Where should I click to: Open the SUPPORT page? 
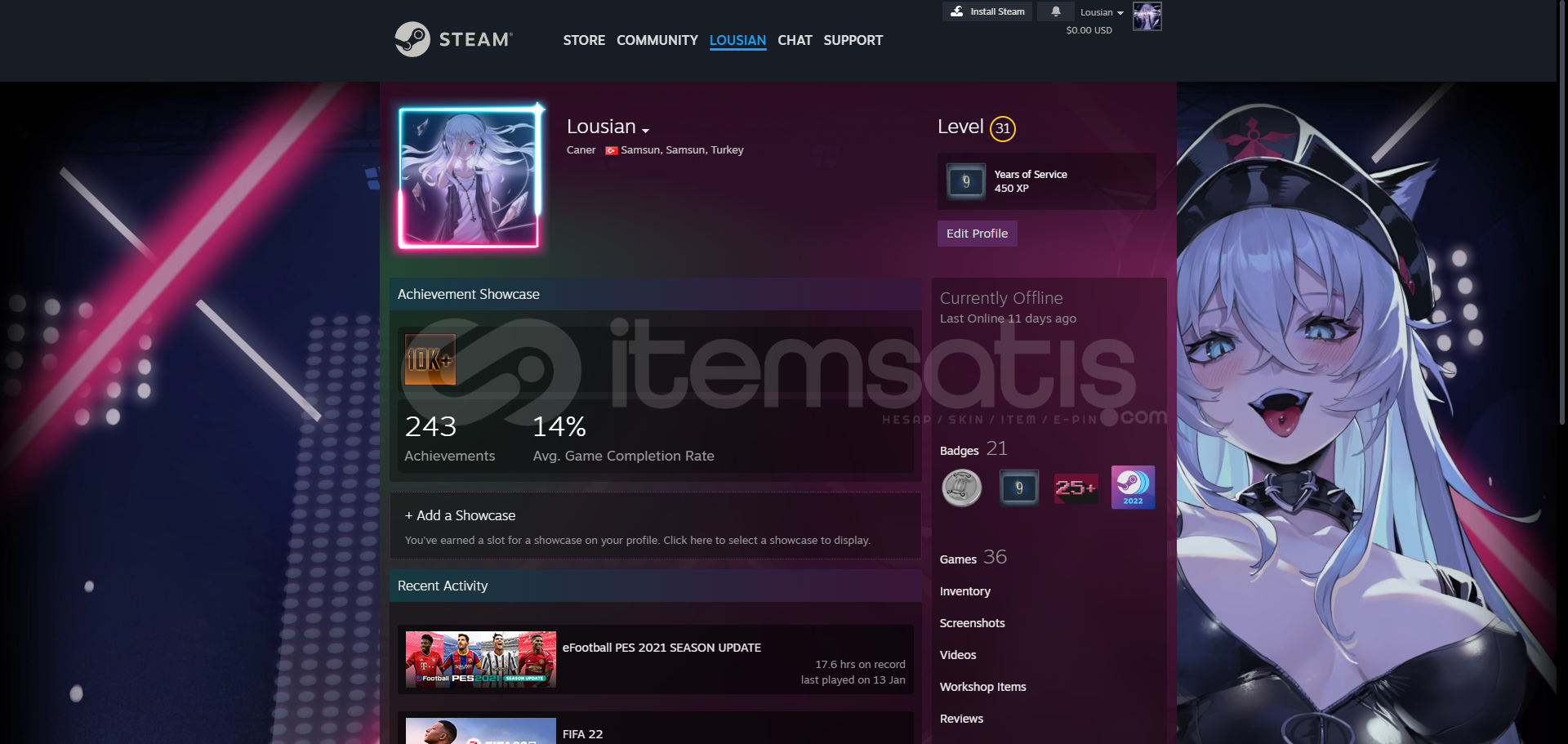tap(853, 40)
